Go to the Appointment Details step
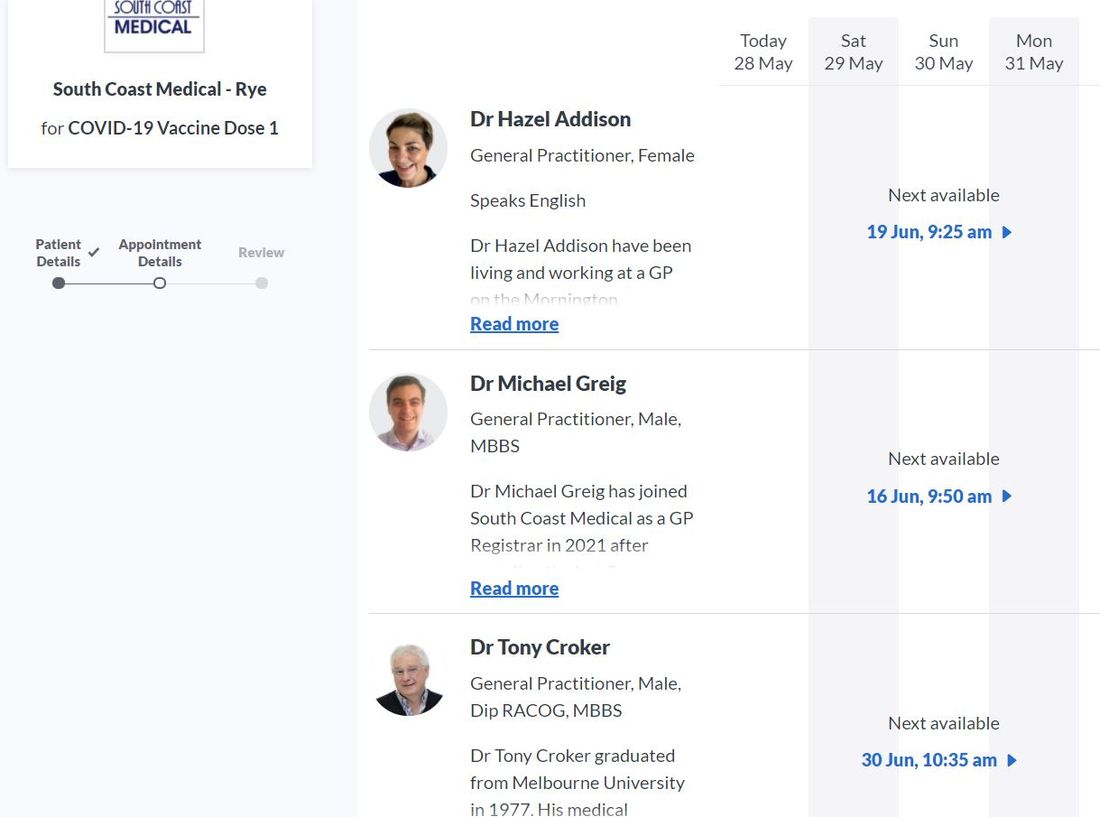Screen dimensions: 1100x817 click(160, 252)
